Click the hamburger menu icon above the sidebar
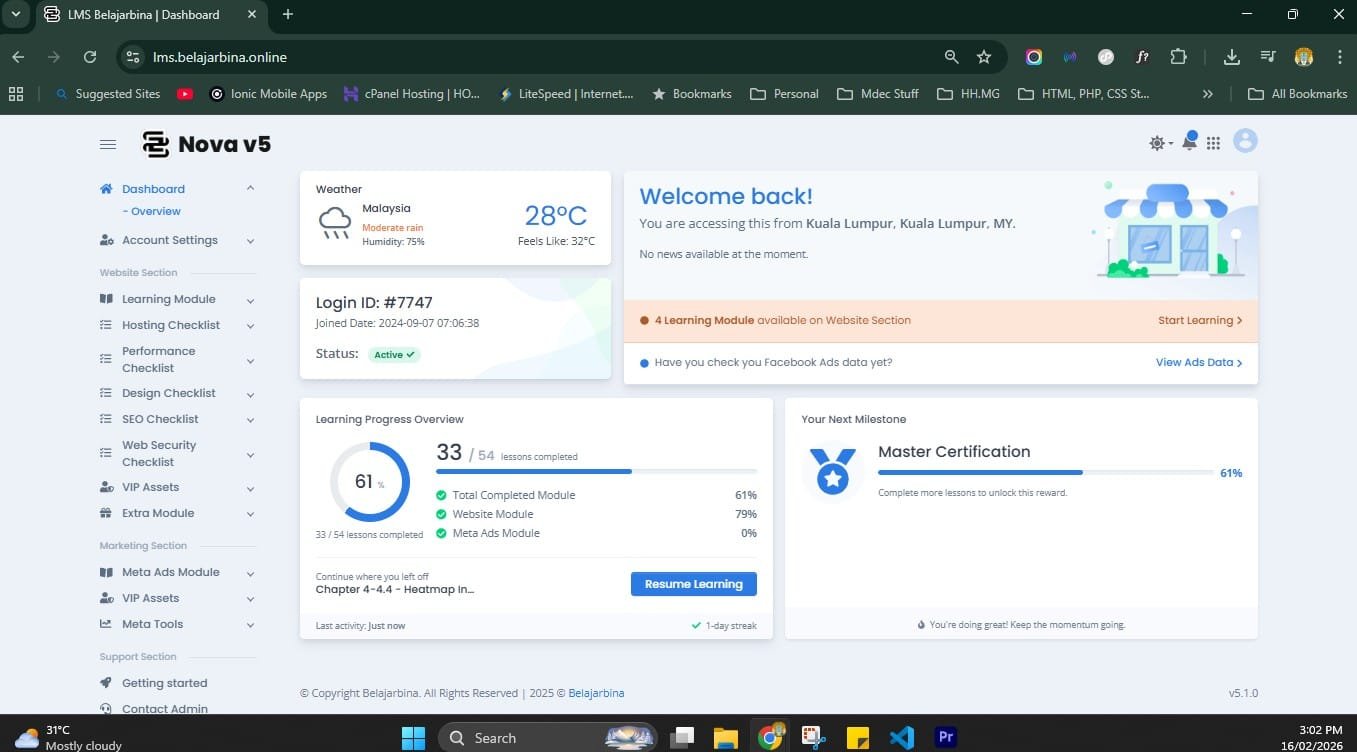This screenshot has height=752, width=1357. point(108,144)
